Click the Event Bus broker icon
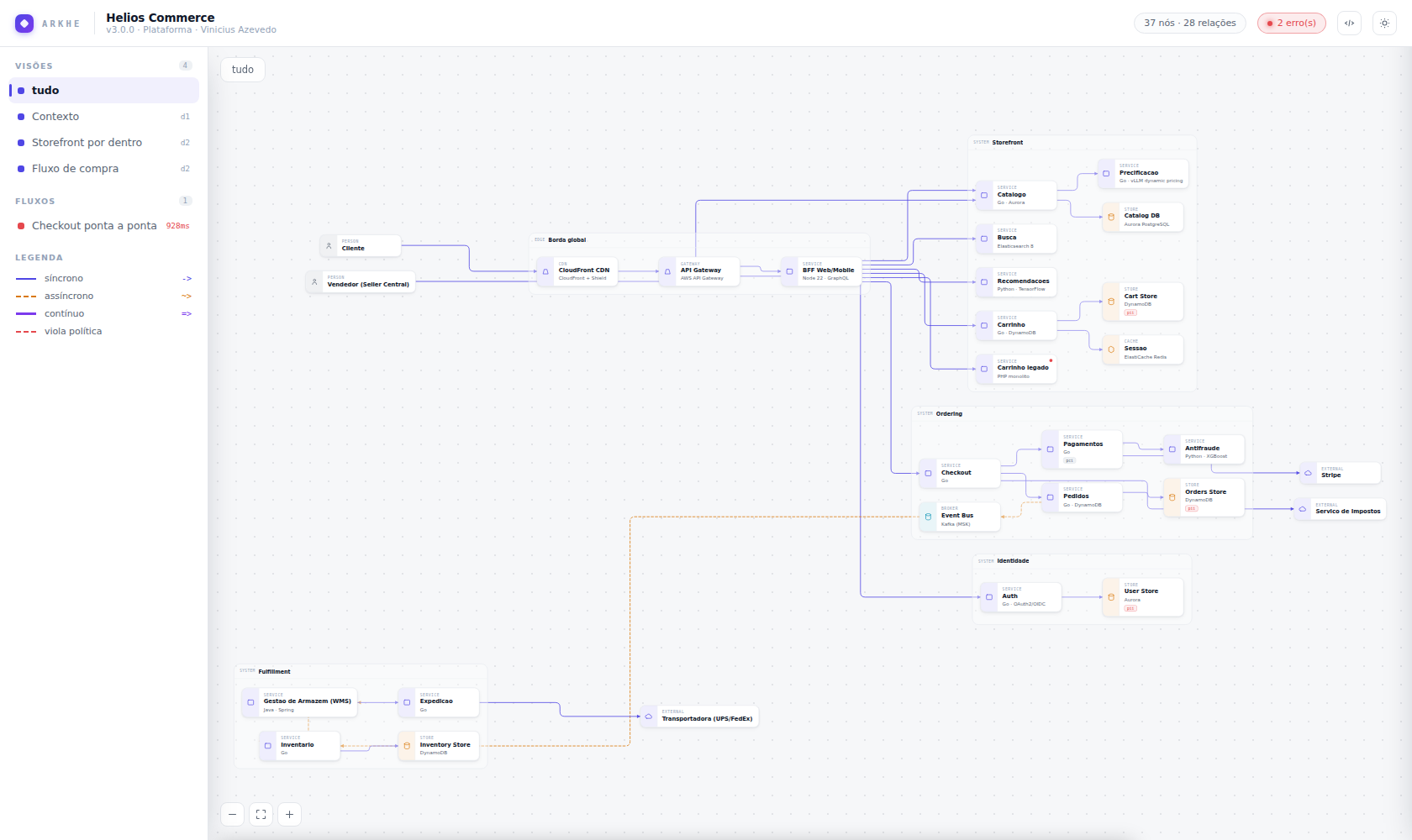Image resolution: width=1412 pixels, height=840 pixels. 928,517
